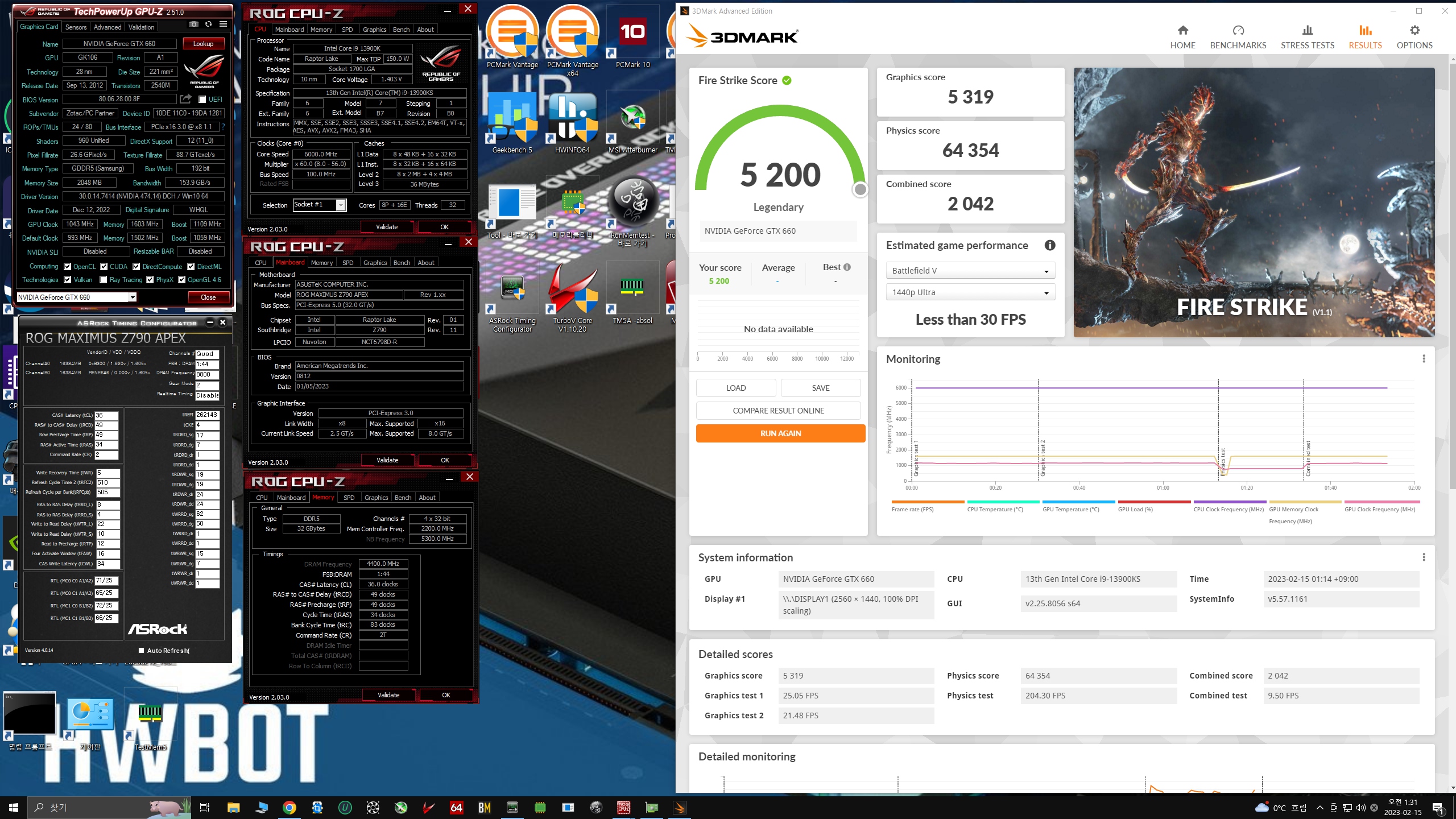Enable Auto Refresh in ASRock Timing Configurator
This screenshot has width=1456, height=819.
click(x=141, y=651)
